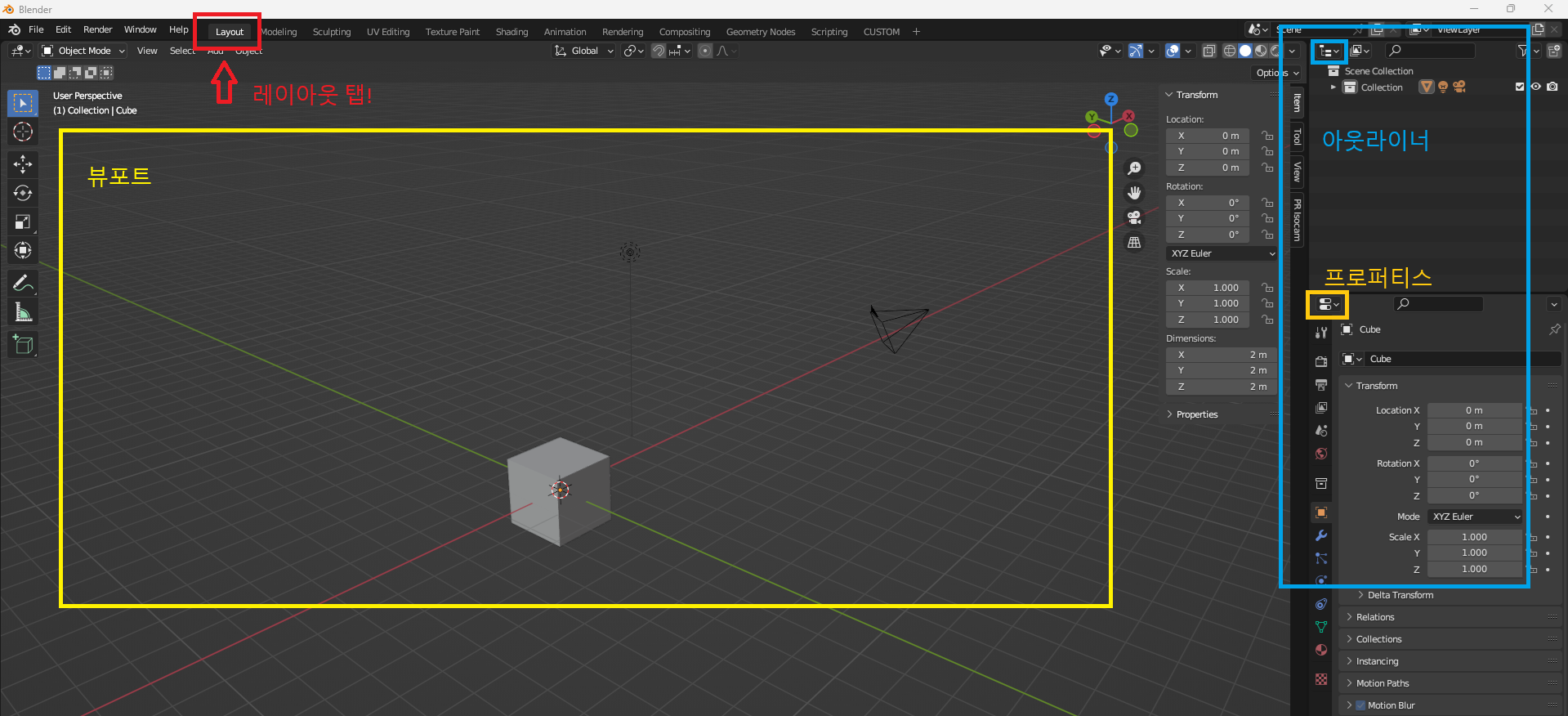Open the World properties tab icon
The width and height of the screenshot is (1568, 716).
pos(1321,454)
